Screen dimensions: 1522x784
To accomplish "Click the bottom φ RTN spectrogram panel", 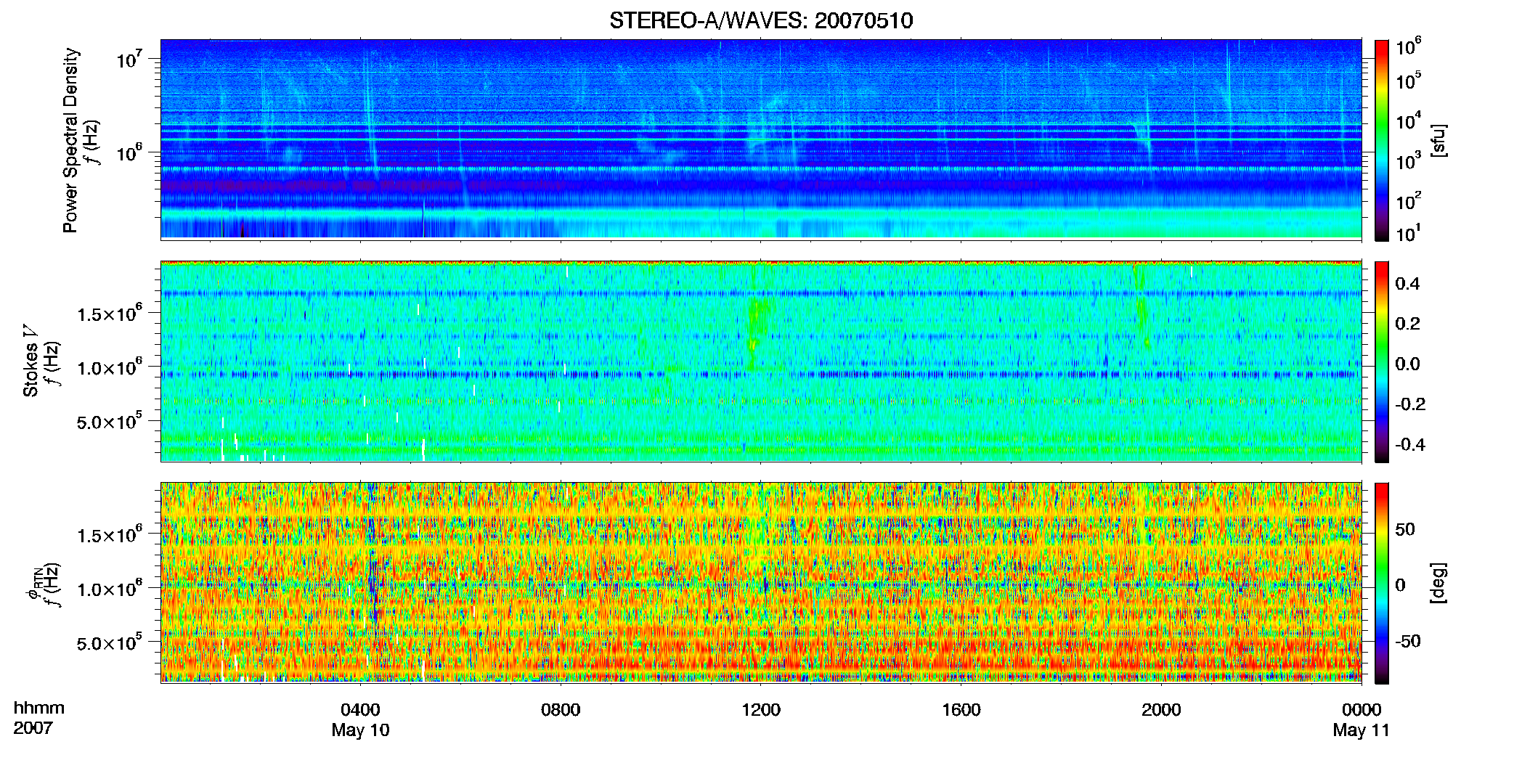I will pos(761,583).
